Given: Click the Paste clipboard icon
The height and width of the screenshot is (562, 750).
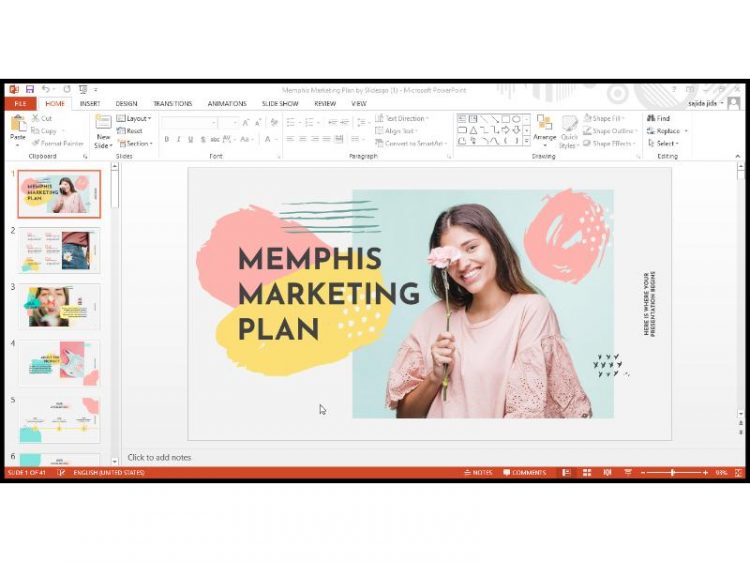Looking at the screenshot, I should pos(18,124).
